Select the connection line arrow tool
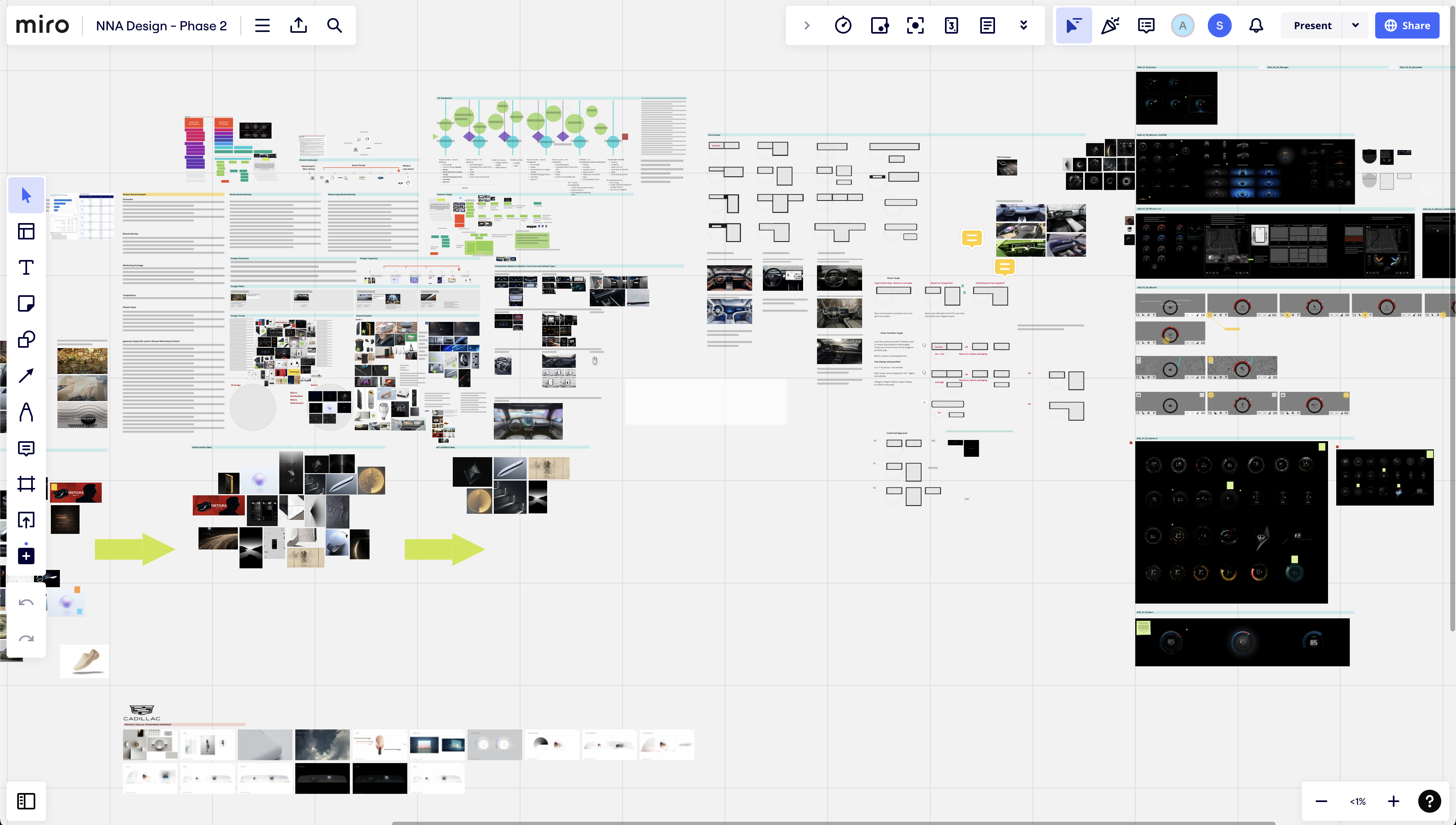This screenshot has height=825, width=1456. tap(26, 376)
